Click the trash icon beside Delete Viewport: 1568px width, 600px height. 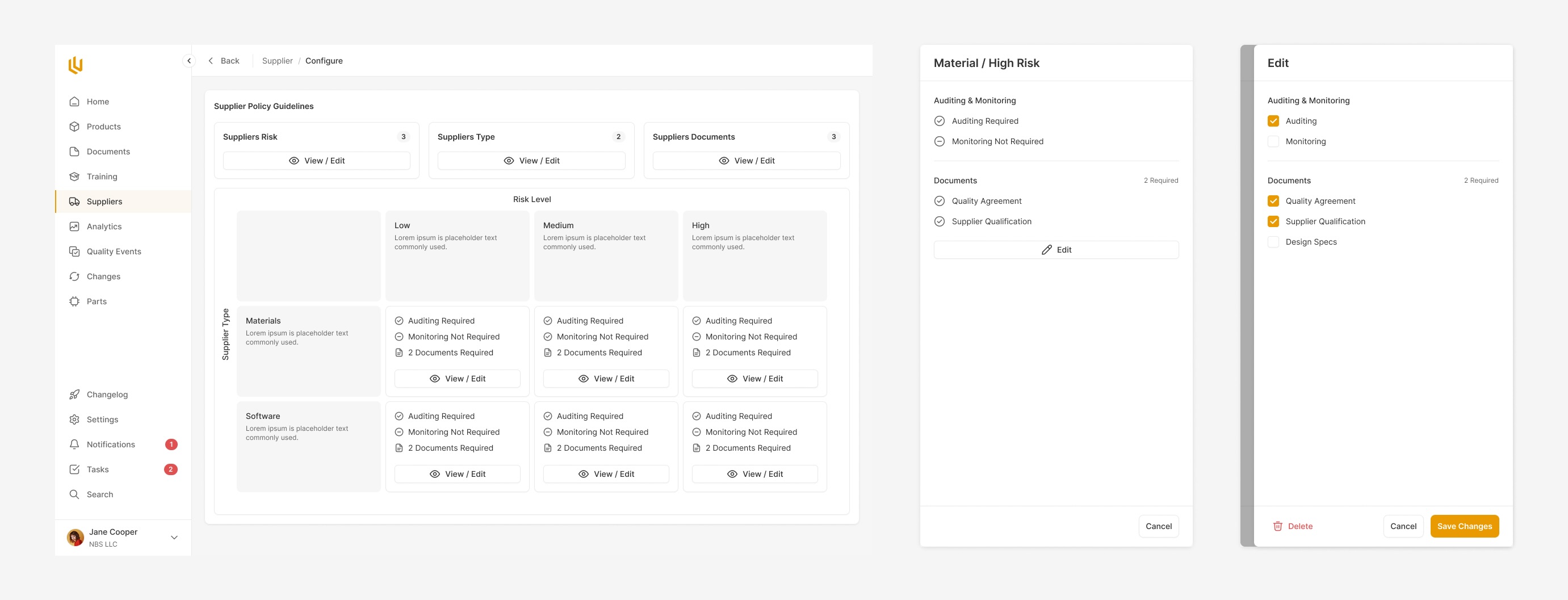[x=1278, y=526]
